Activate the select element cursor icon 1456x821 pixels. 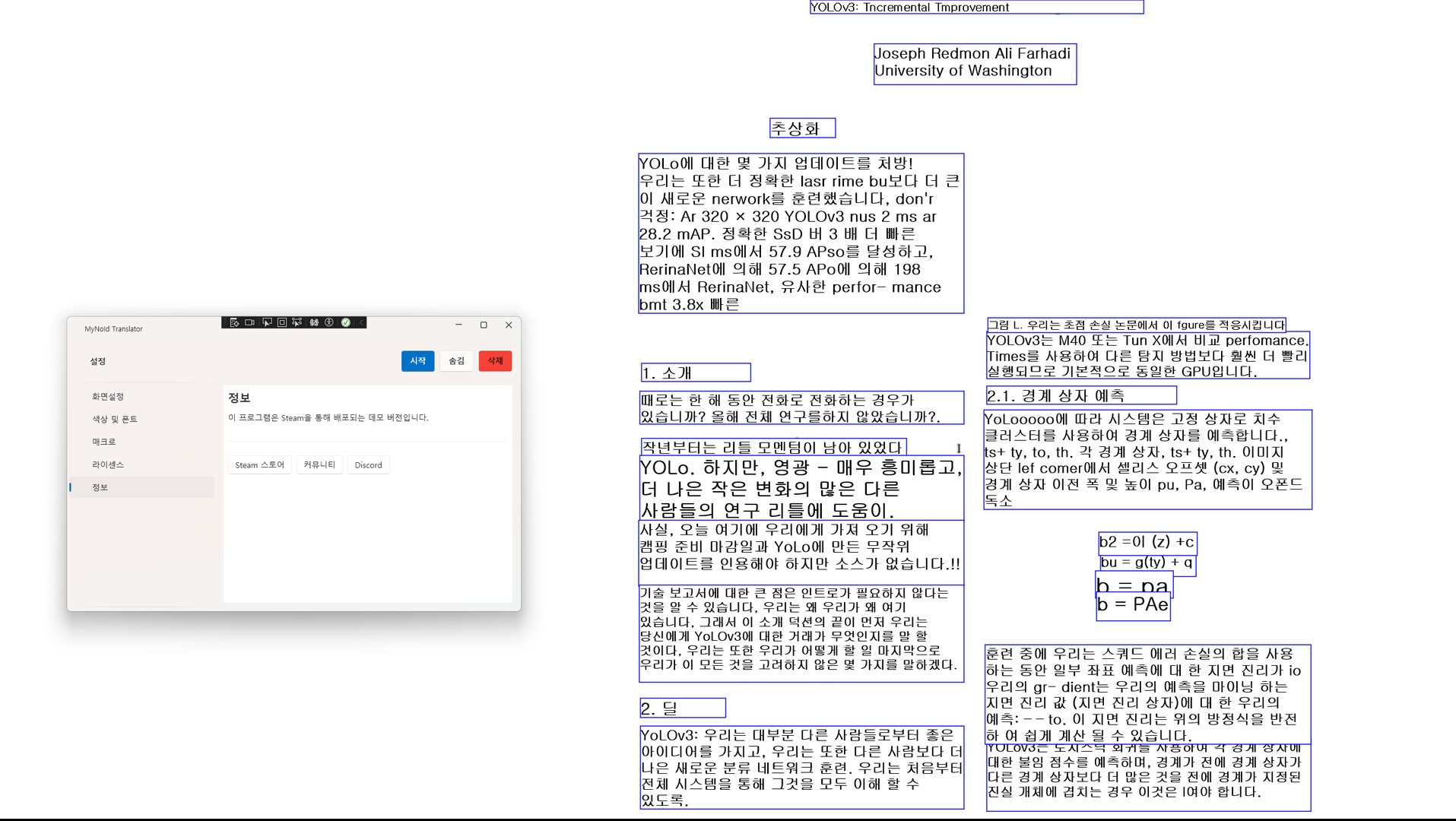point(267,323)
